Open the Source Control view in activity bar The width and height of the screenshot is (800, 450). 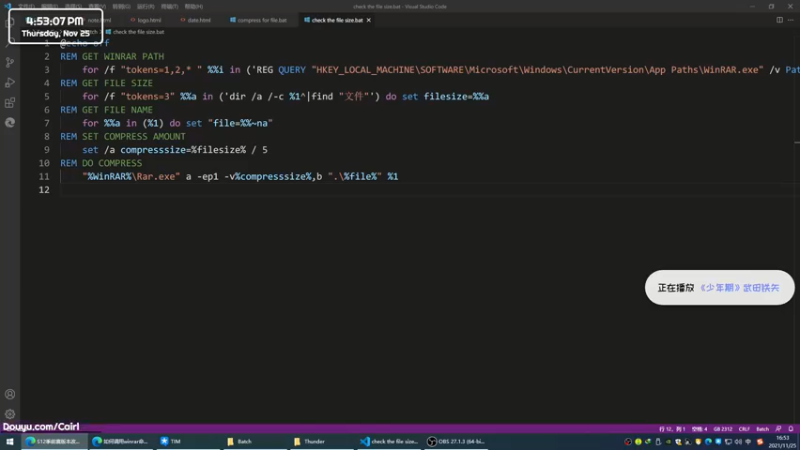click(10, 62)
